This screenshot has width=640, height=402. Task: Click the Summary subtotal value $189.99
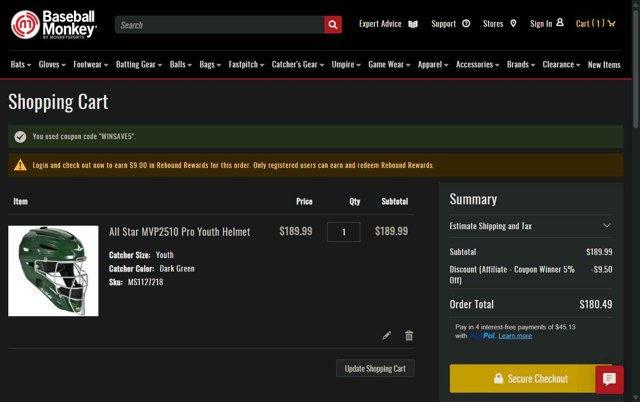pos(599,252)
